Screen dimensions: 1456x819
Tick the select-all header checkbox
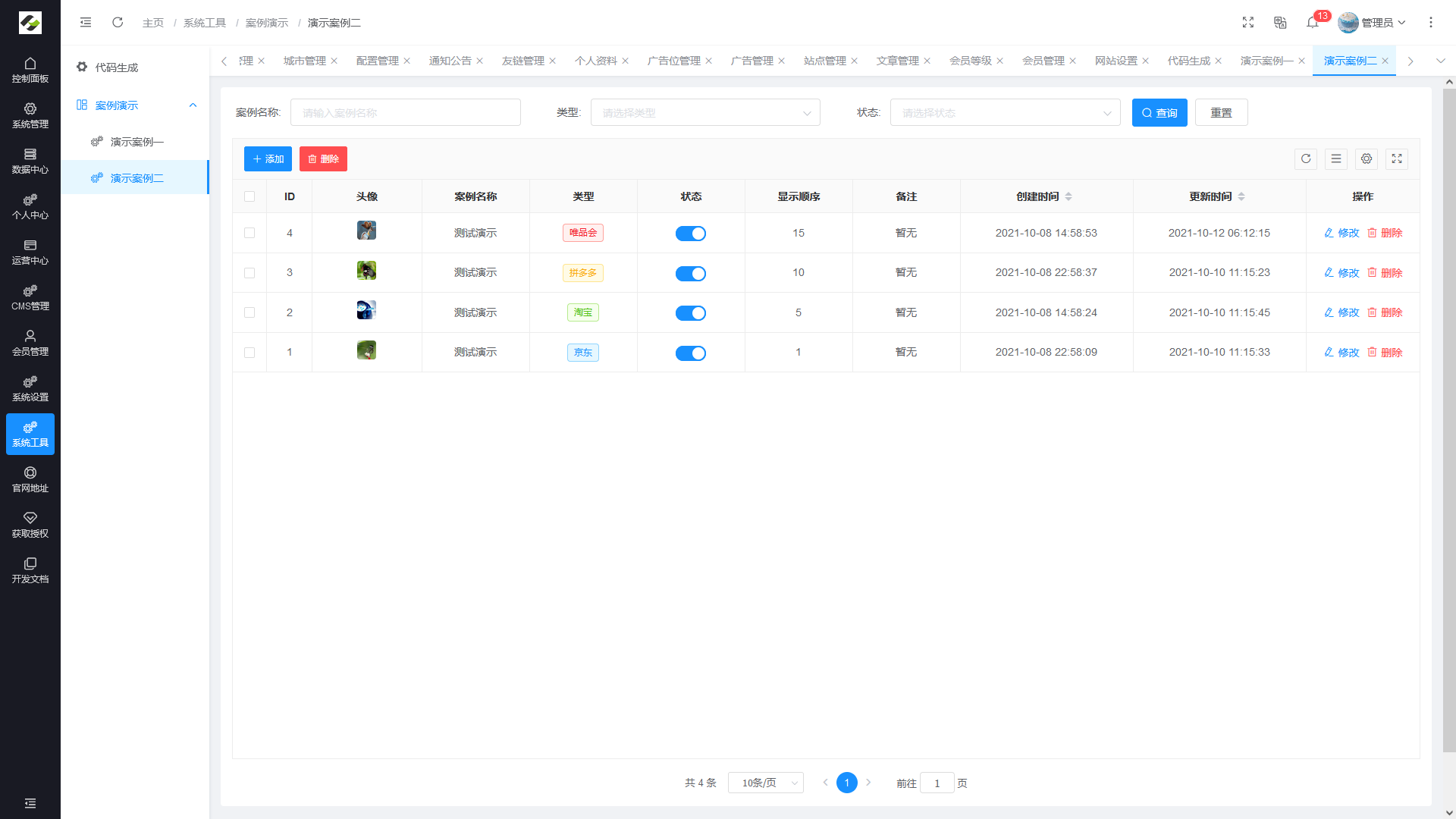pyautogui.click(x=249, y=196)
